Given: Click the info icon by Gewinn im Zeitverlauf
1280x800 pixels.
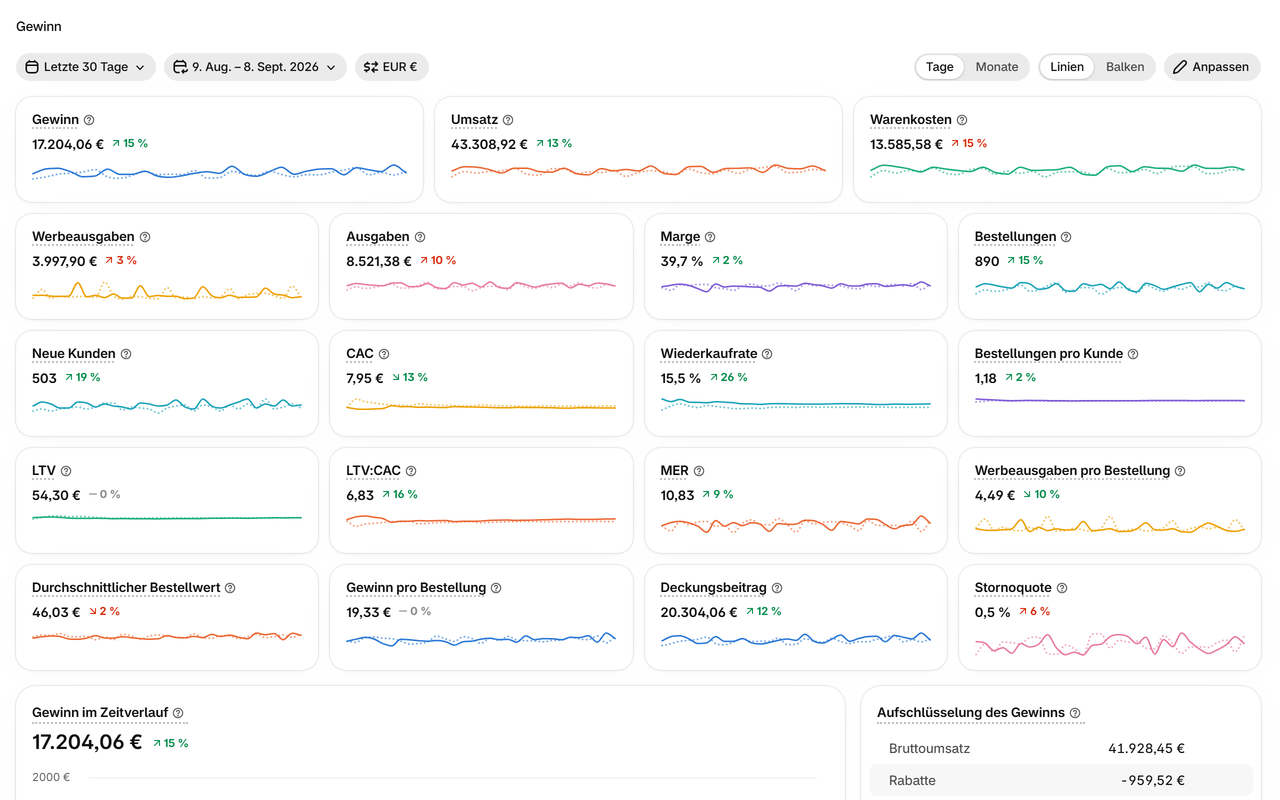Looking at the screenshot, I should pos(178,713).
